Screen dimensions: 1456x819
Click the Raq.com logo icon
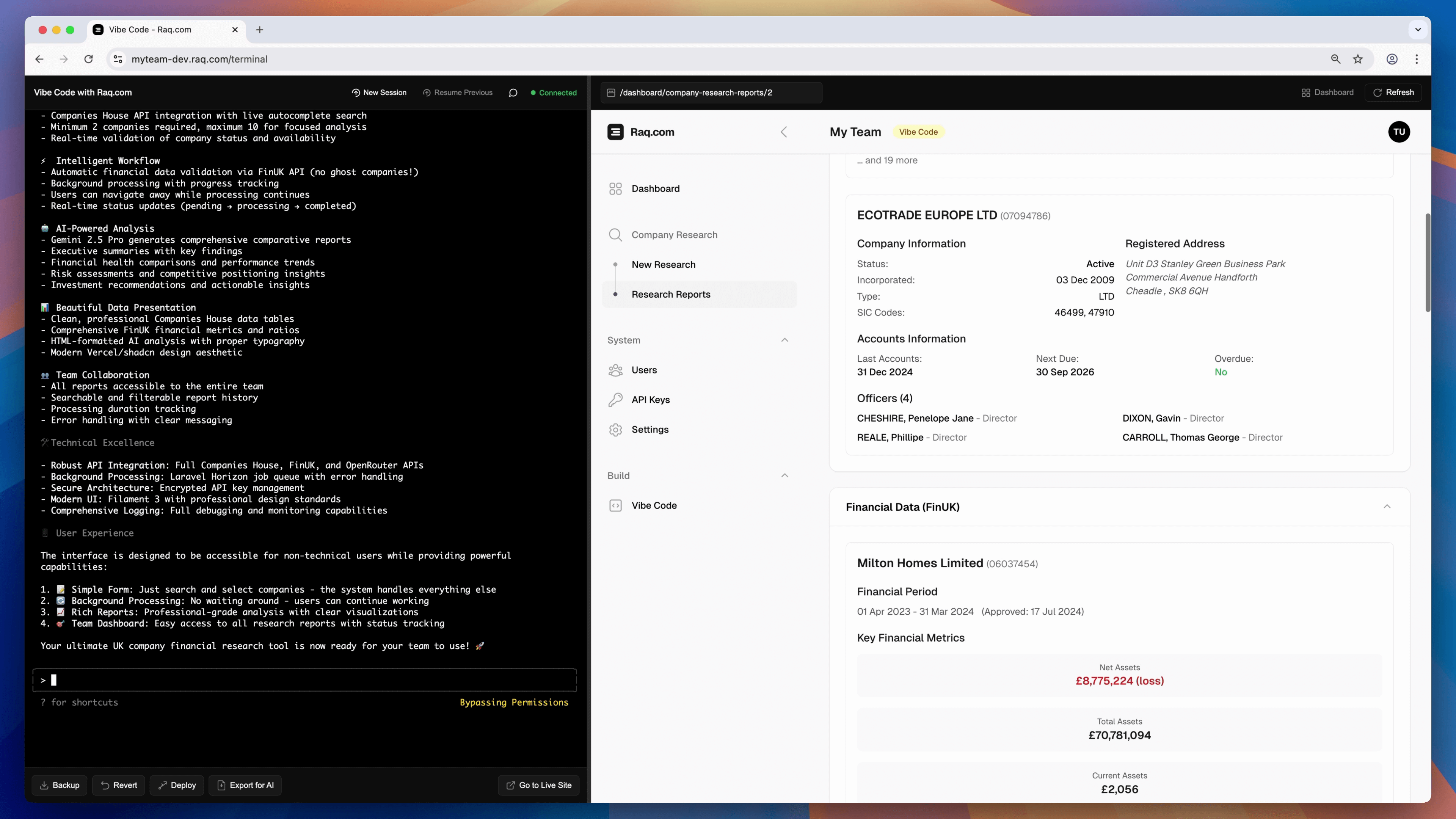pyautogui.click(x=615, y=132)
